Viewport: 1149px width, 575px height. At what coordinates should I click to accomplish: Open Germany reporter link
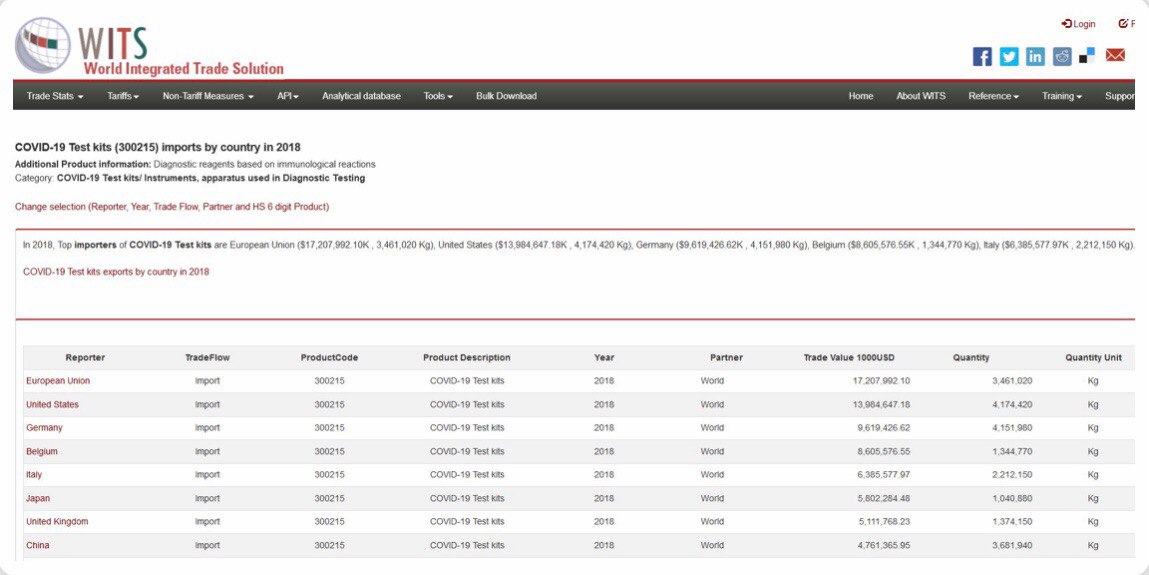[x=44, y=428]
